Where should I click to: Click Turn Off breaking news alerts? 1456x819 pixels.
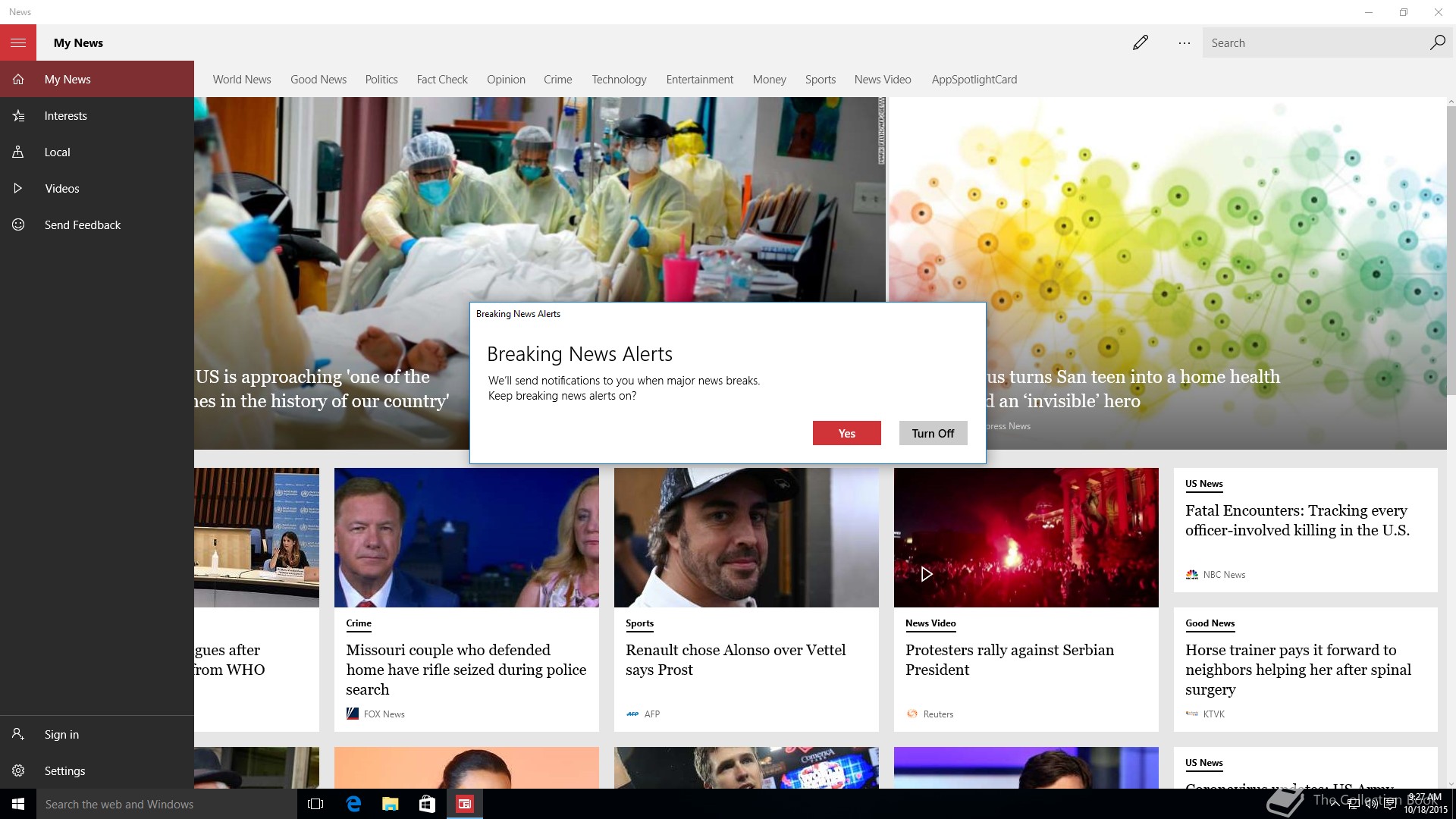pos(933,433)
